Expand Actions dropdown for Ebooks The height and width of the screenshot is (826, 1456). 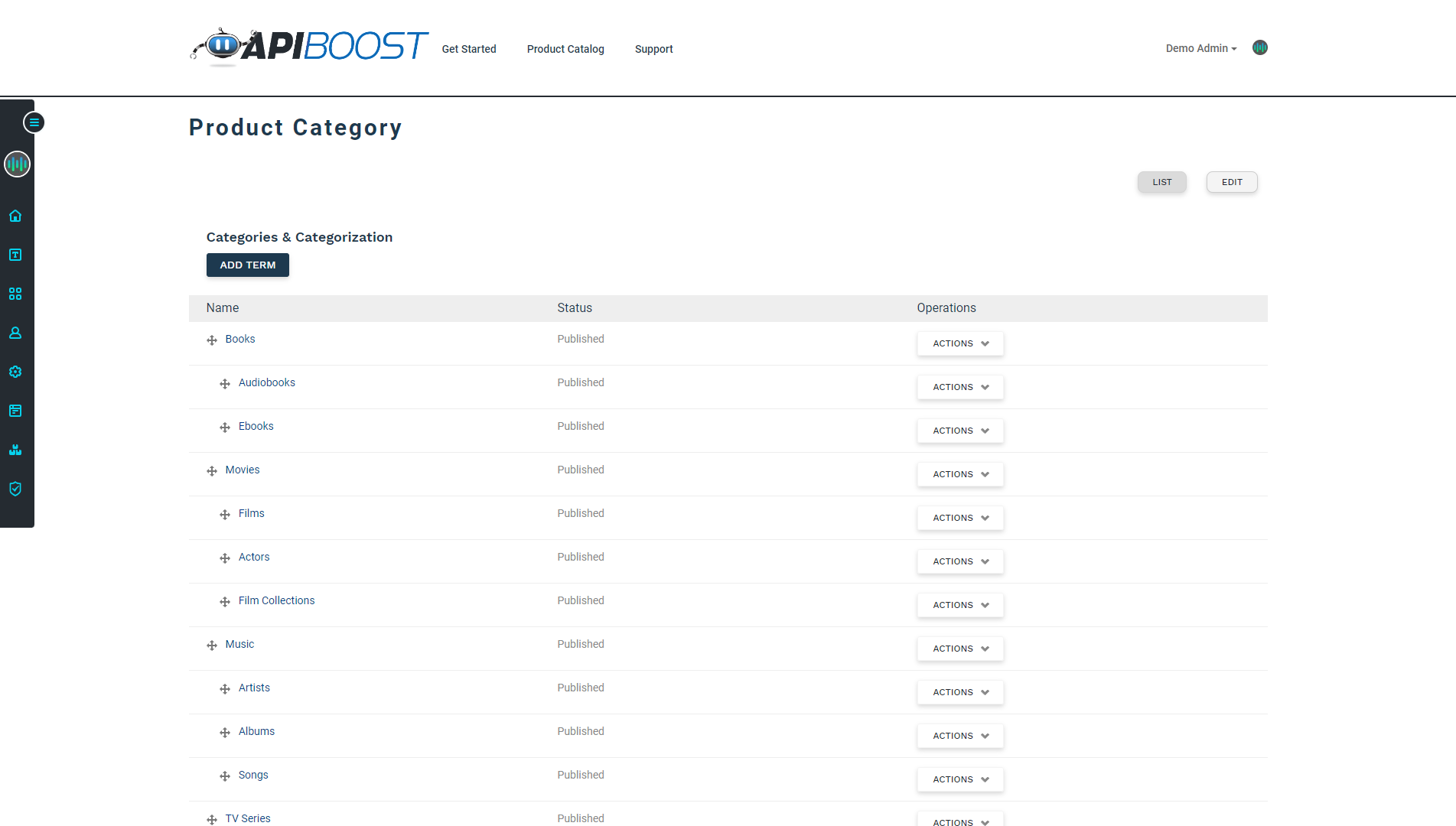[x=960, y=431]
